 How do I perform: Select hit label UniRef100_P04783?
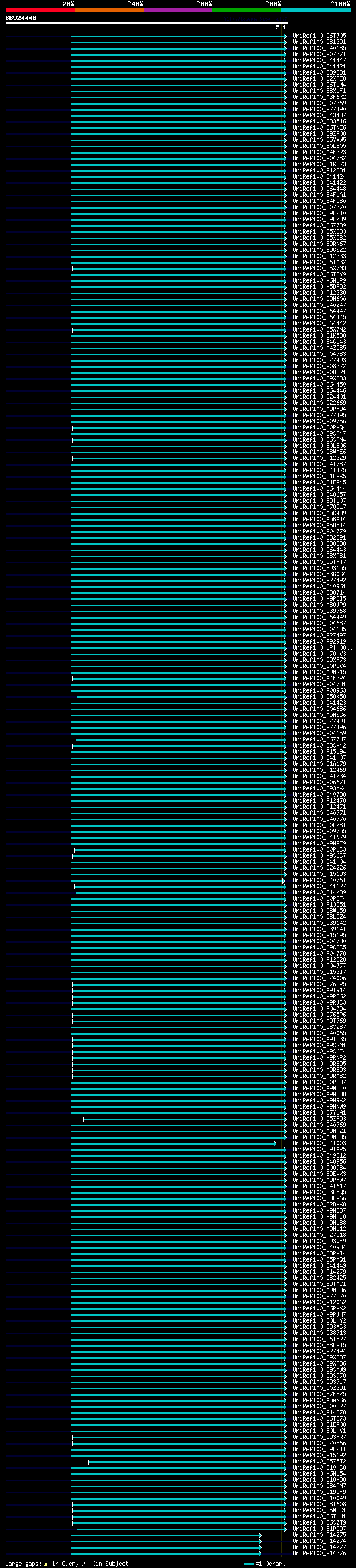tap(319, 354)
